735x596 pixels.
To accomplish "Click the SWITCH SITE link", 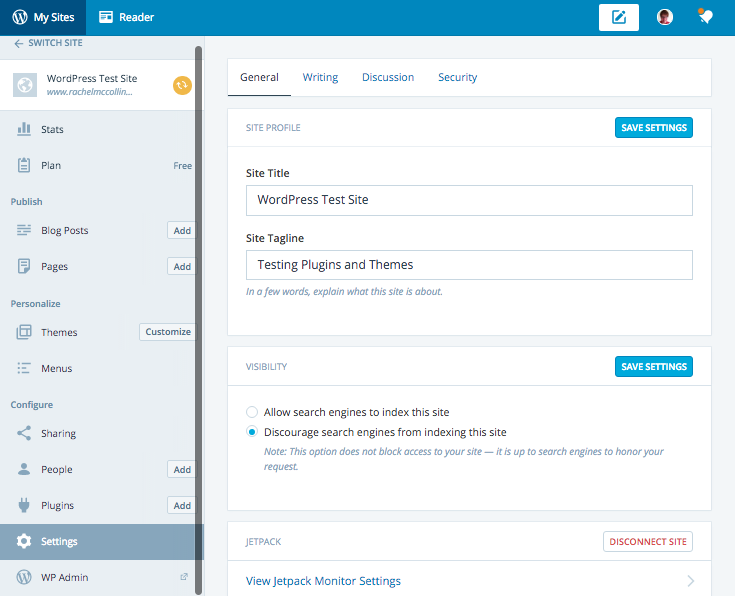I will coord(55,43).
